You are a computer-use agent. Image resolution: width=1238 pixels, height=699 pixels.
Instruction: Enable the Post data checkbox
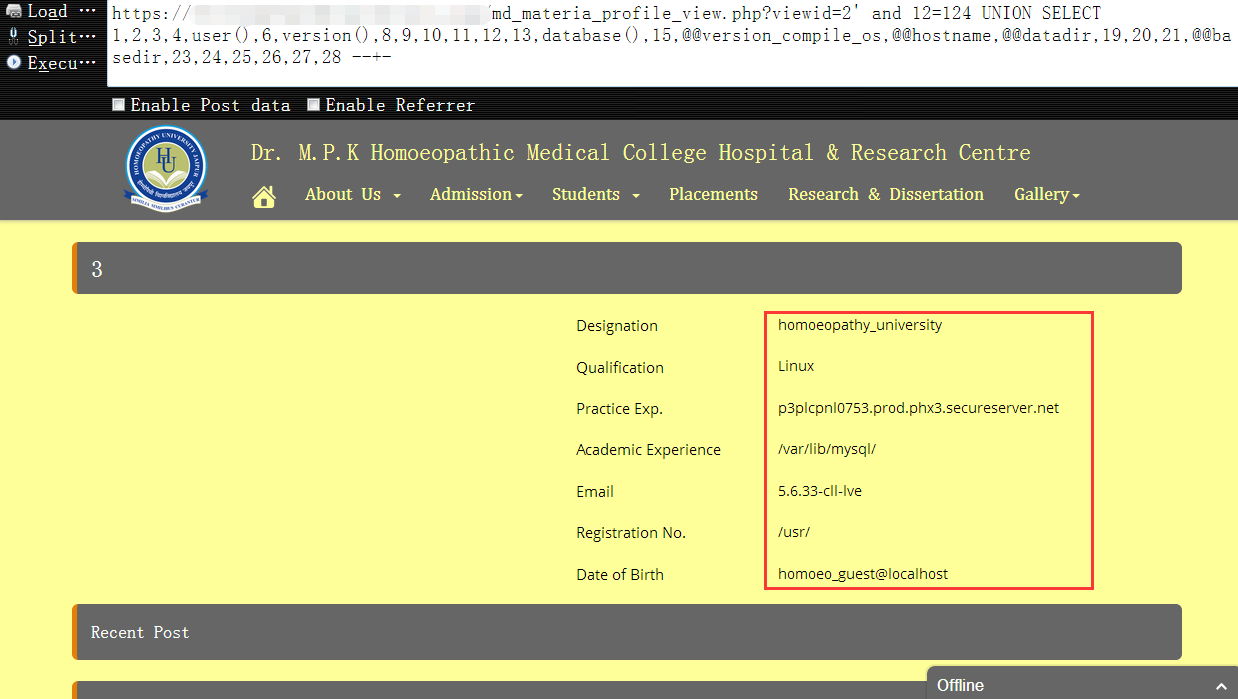119,105
